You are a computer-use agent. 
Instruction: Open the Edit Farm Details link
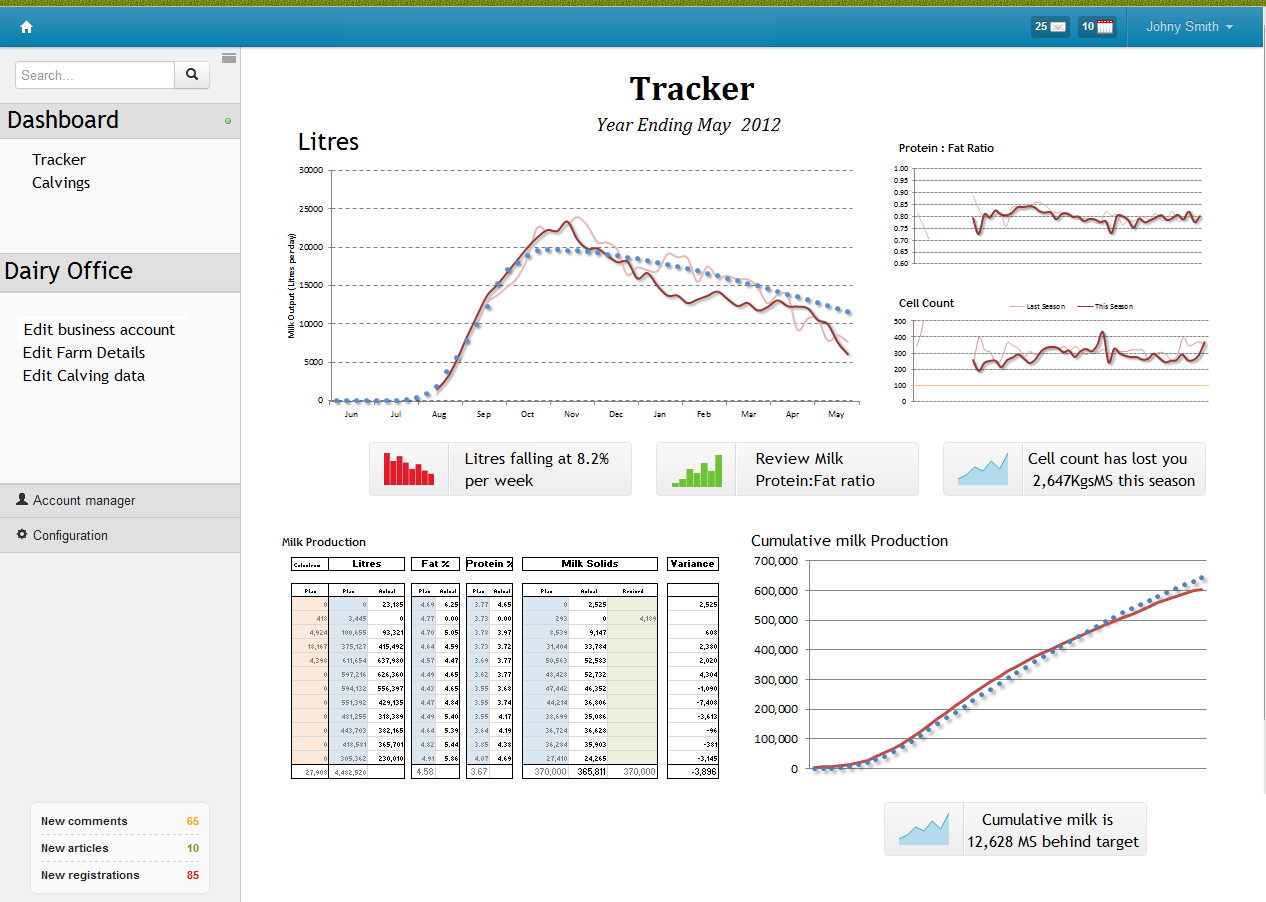click(x=84, y=353)
